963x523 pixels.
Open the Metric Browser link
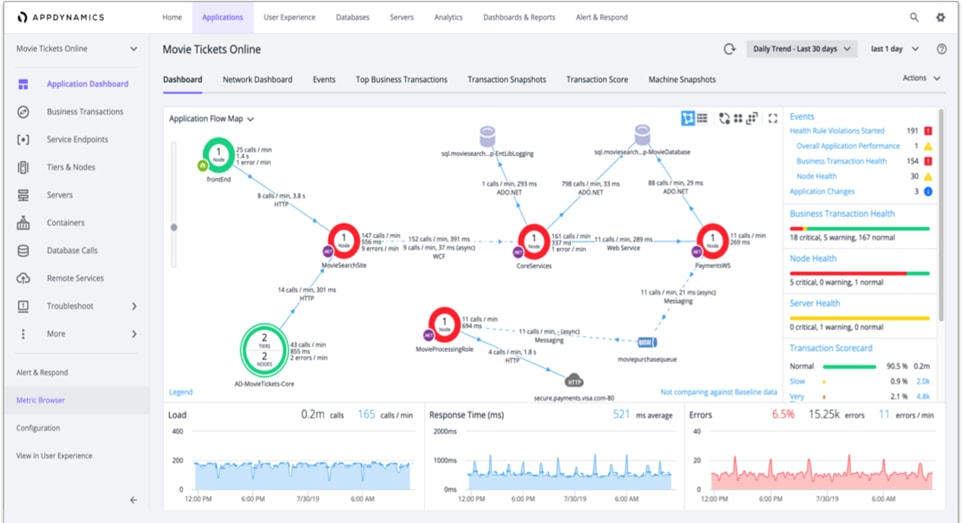[x=41, y=400]
